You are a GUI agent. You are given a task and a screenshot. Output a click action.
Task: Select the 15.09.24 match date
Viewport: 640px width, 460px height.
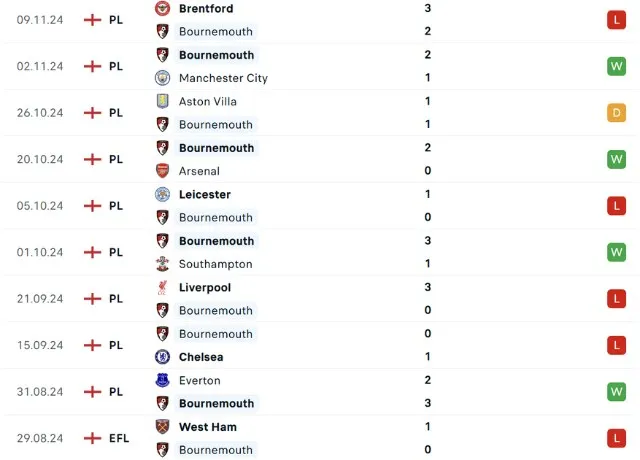tap(41, 345)
